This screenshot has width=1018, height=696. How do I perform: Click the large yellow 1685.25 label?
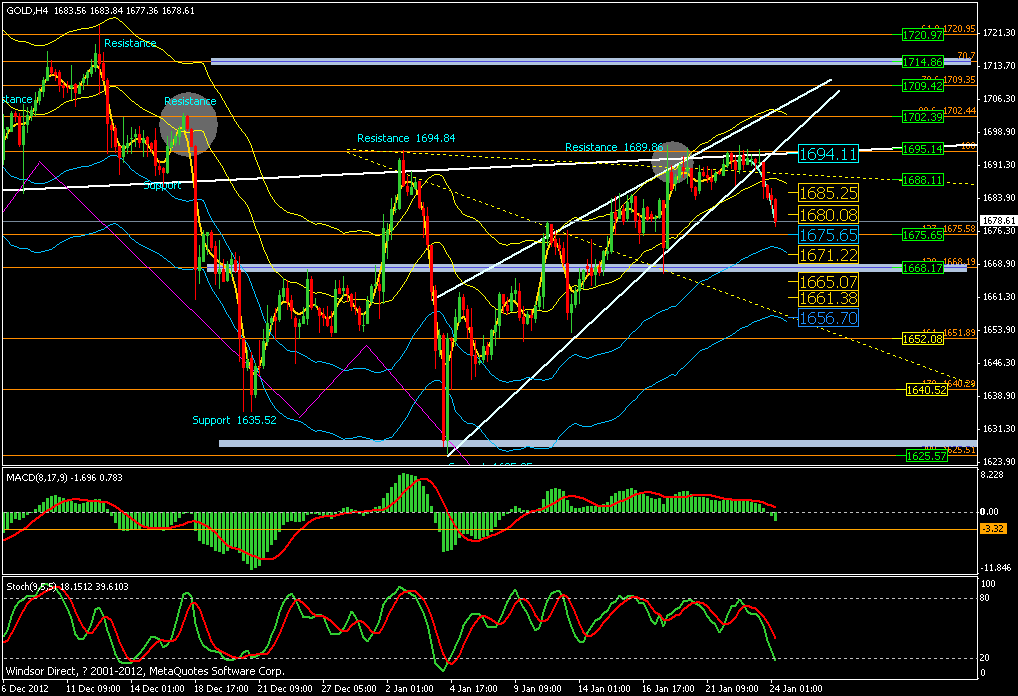pyautogui.click(x=828, y=193)
